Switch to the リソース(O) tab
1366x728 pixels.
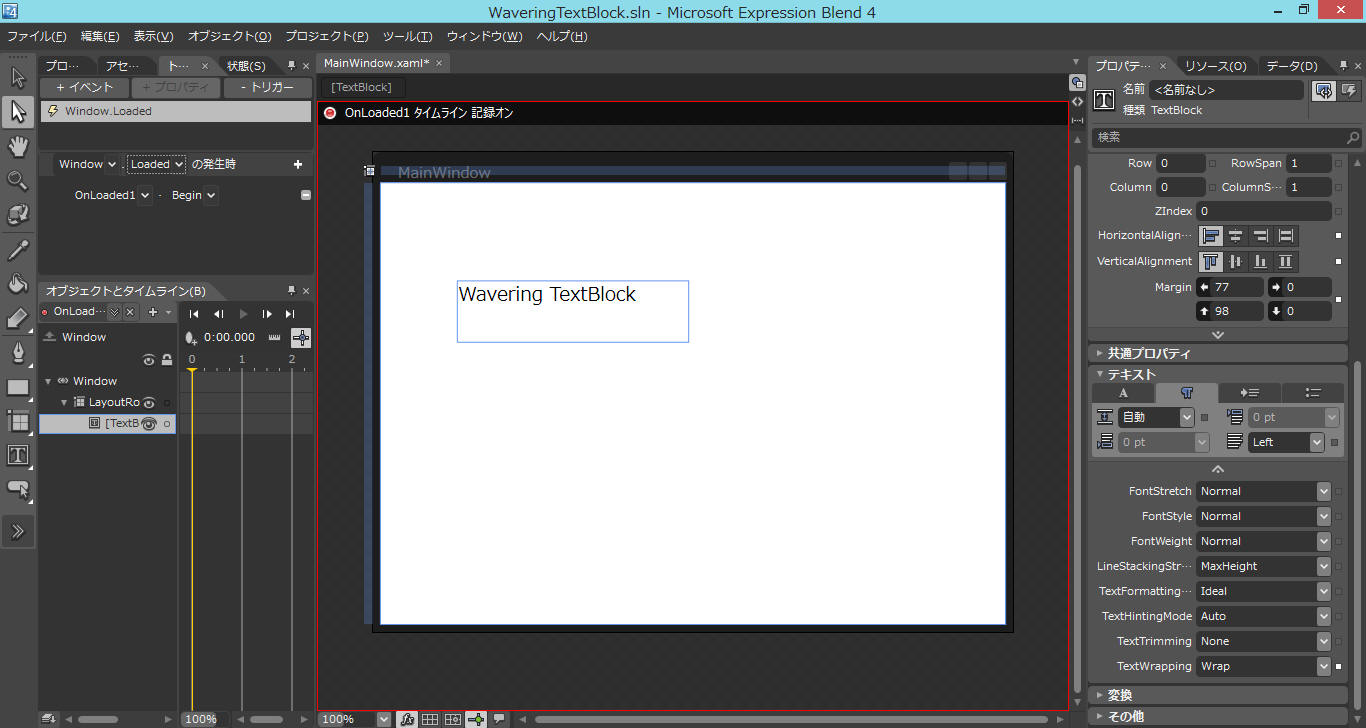click(x=1215, y=66)
